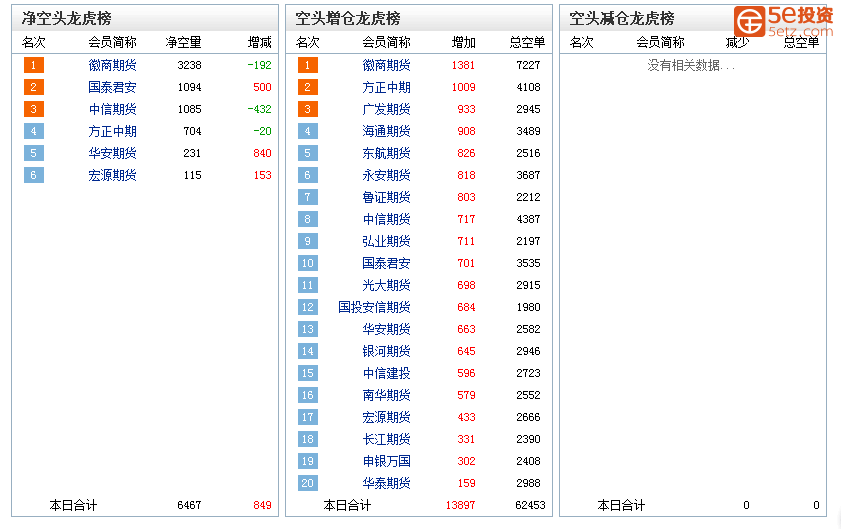The image size is (841, 529).
Task: Click the 光大期货 member link
Action: coord(386,285)
